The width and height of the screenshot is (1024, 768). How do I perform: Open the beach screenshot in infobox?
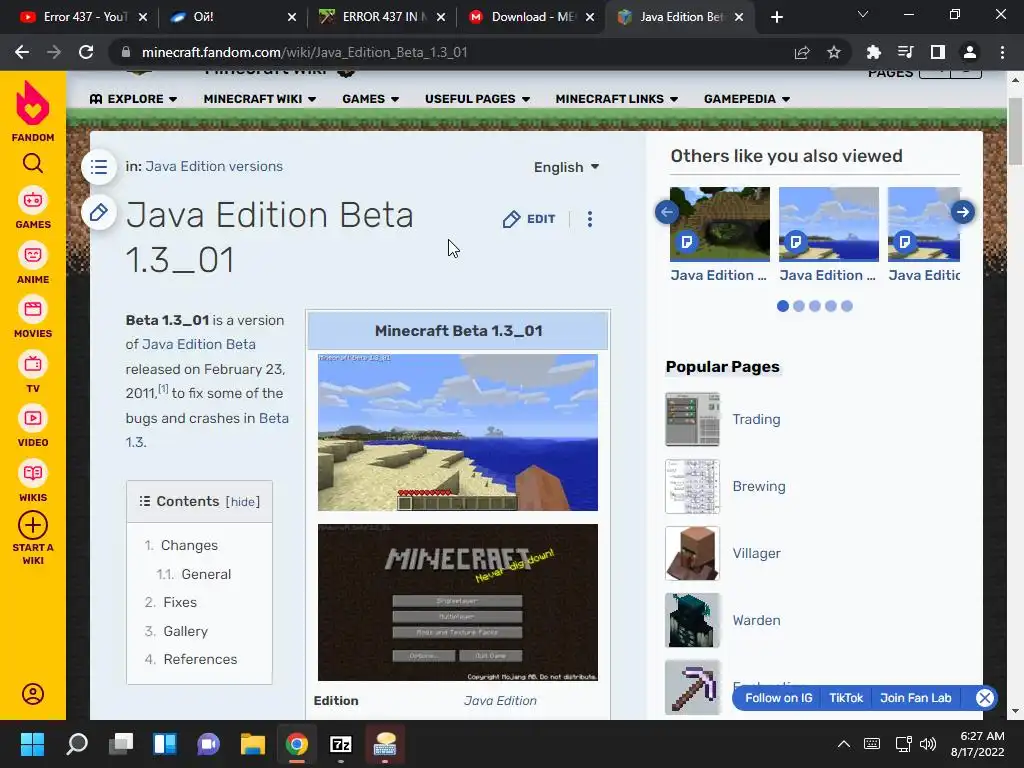pos(458,432)
